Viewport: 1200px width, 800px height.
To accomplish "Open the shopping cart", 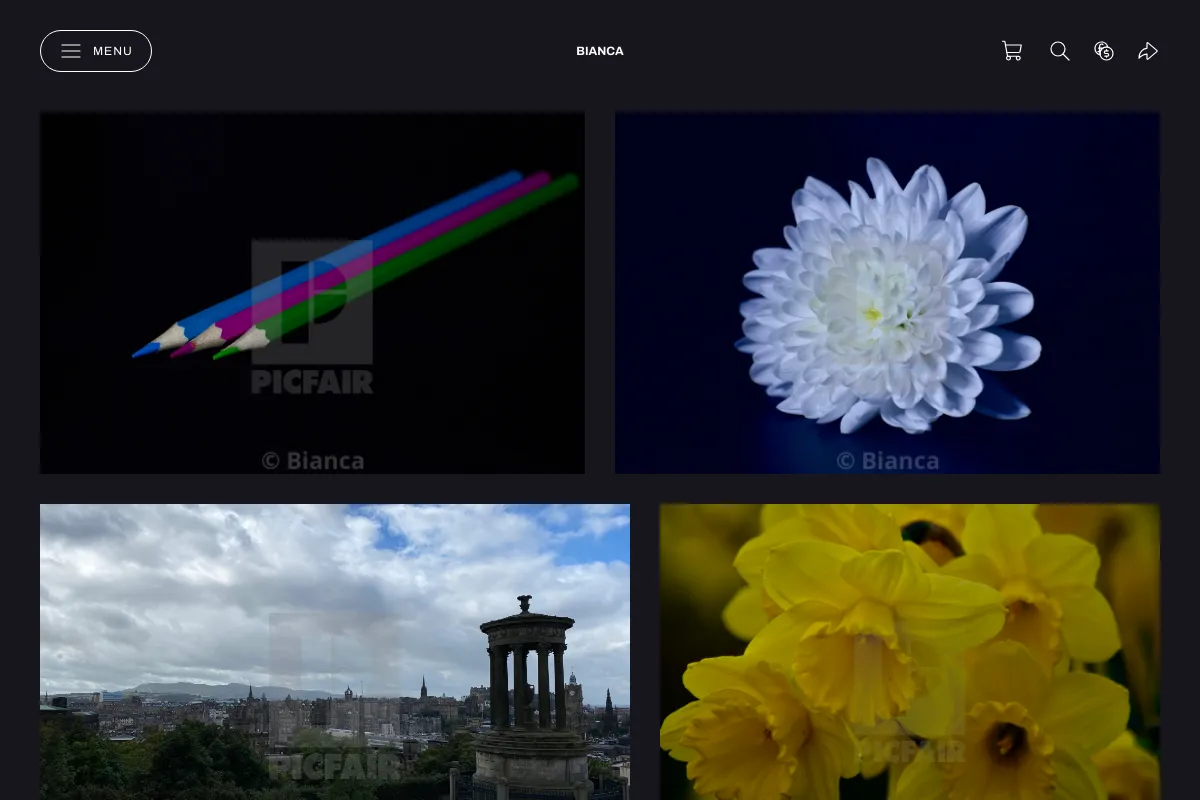I will (x=1012, y=51).
